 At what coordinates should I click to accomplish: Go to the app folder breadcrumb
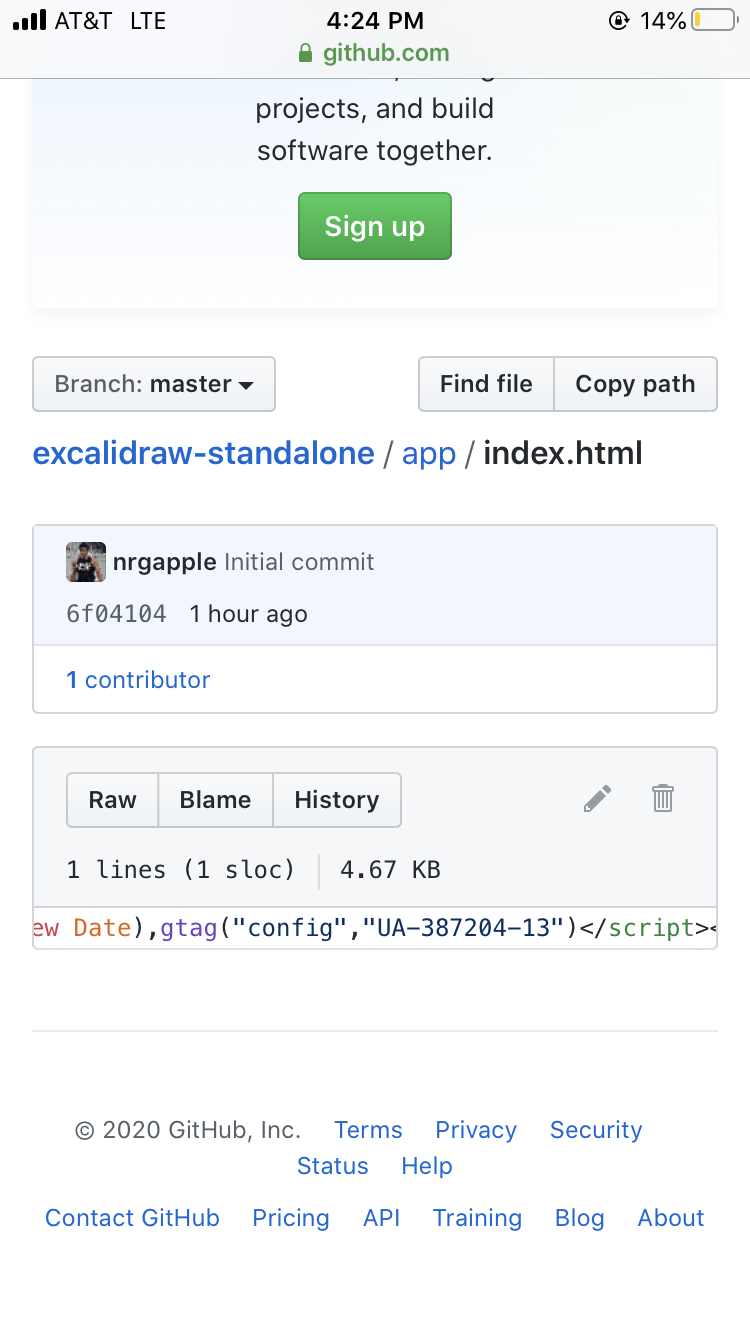[429, 455]
